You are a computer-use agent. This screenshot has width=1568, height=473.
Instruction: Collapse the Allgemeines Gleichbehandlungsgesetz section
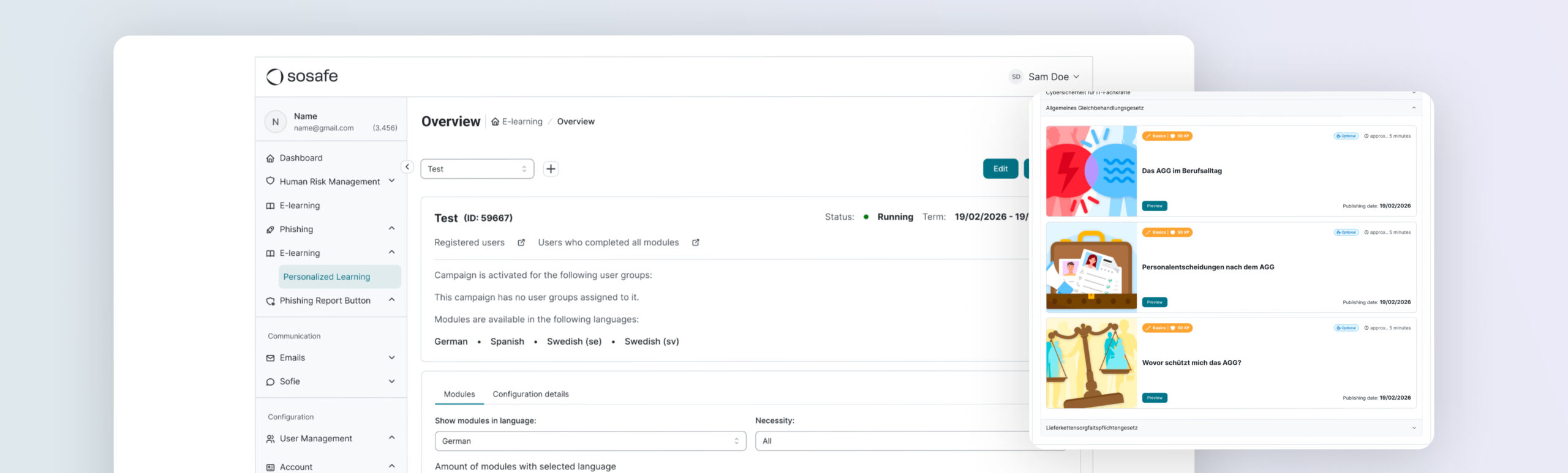(x=1414, y=108)
